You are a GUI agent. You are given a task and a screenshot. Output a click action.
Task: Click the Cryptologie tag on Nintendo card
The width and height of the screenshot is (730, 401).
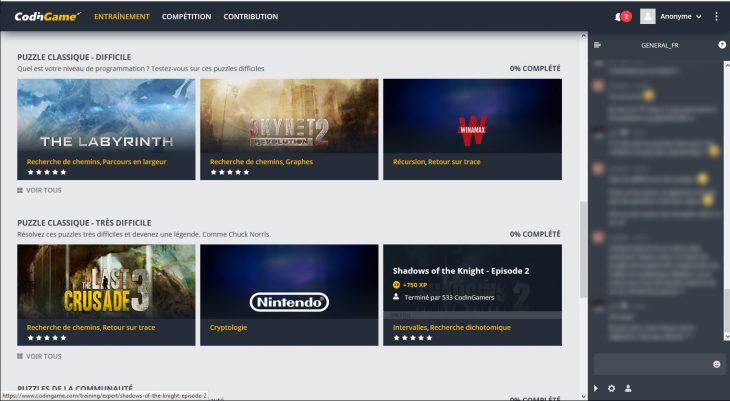click(x=229, y=327)
